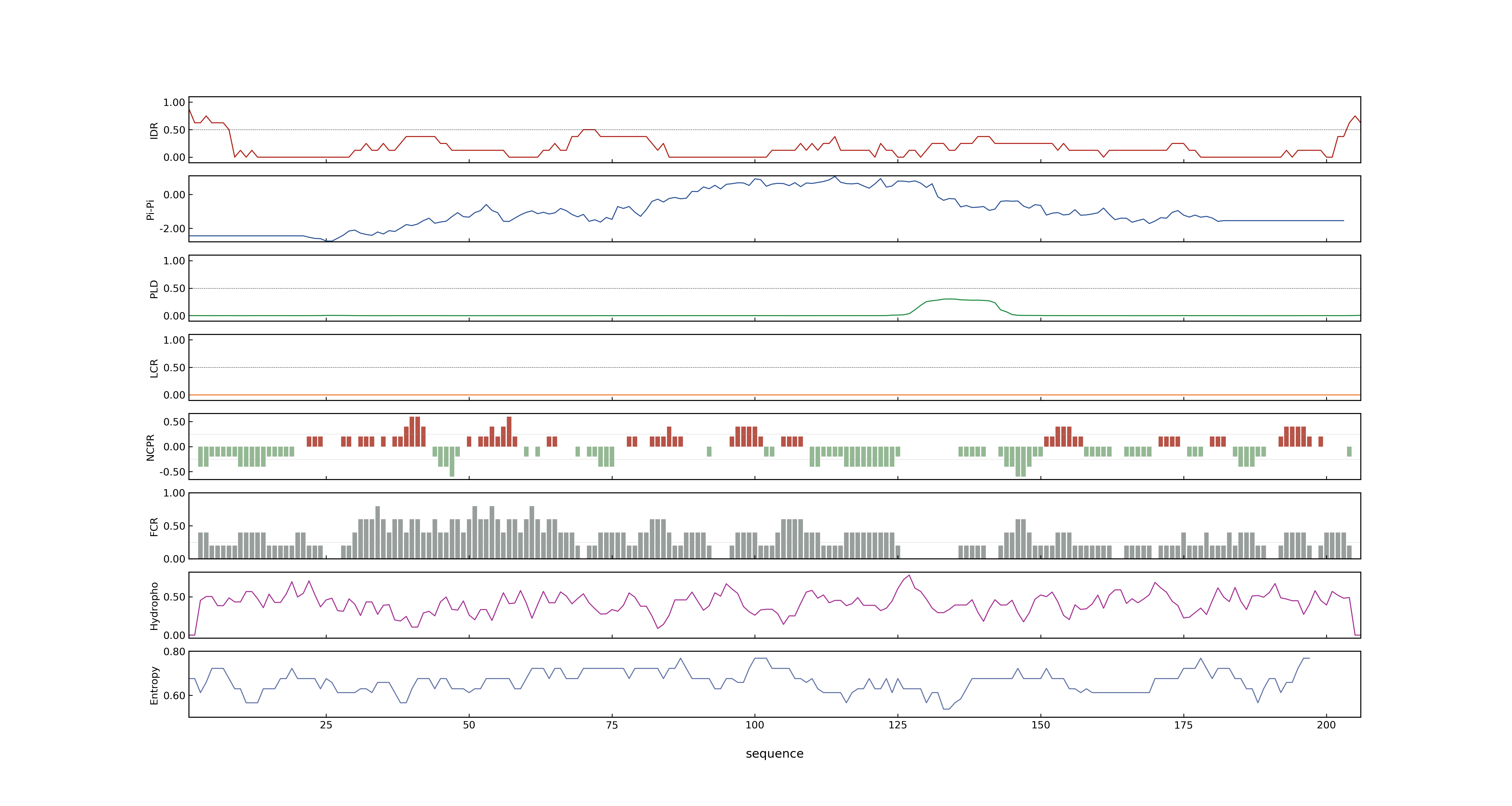
Task: Click the x-axis tick label 50
Action: (469, 725)
